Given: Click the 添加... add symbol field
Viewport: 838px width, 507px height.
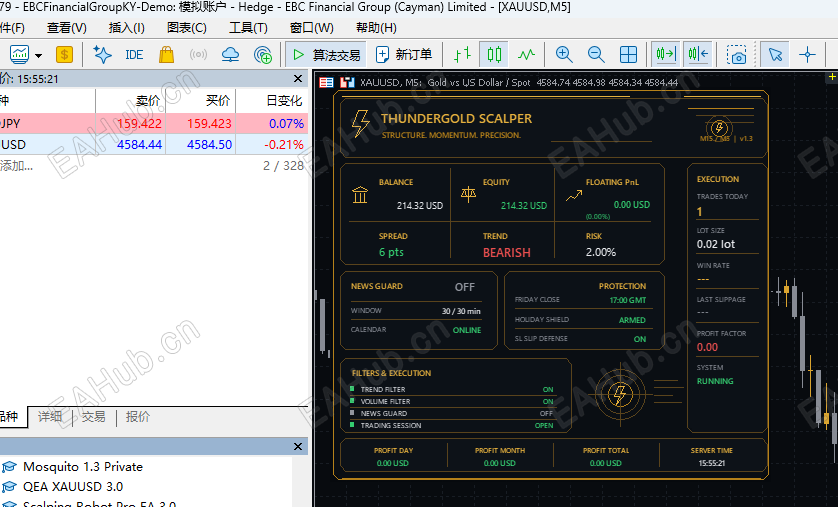Looking at the screenshot, I should pos(17,166).
